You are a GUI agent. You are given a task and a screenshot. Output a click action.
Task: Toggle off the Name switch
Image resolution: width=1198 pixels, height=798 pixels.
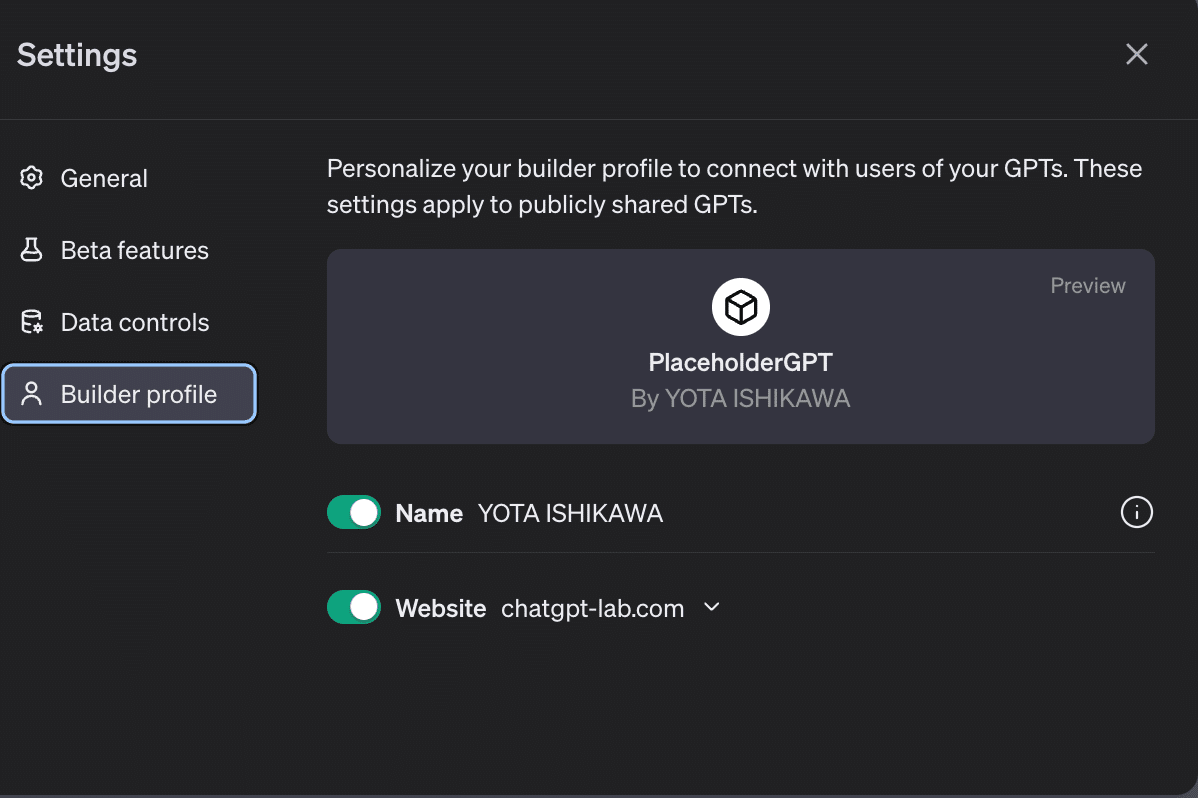[x=354, y=513]
